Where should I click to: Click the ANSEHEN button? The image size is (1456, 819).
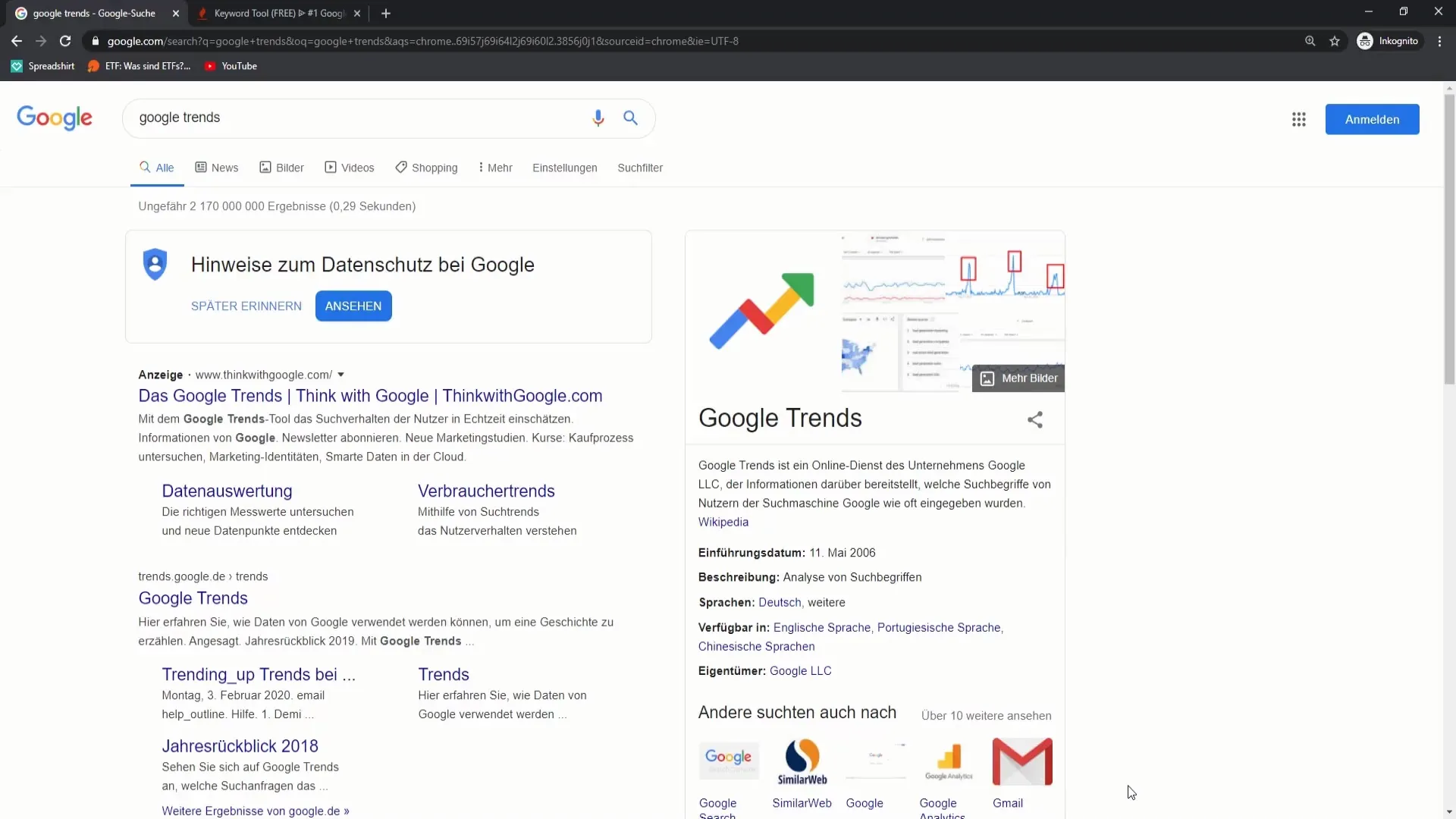tap(353, 306)
